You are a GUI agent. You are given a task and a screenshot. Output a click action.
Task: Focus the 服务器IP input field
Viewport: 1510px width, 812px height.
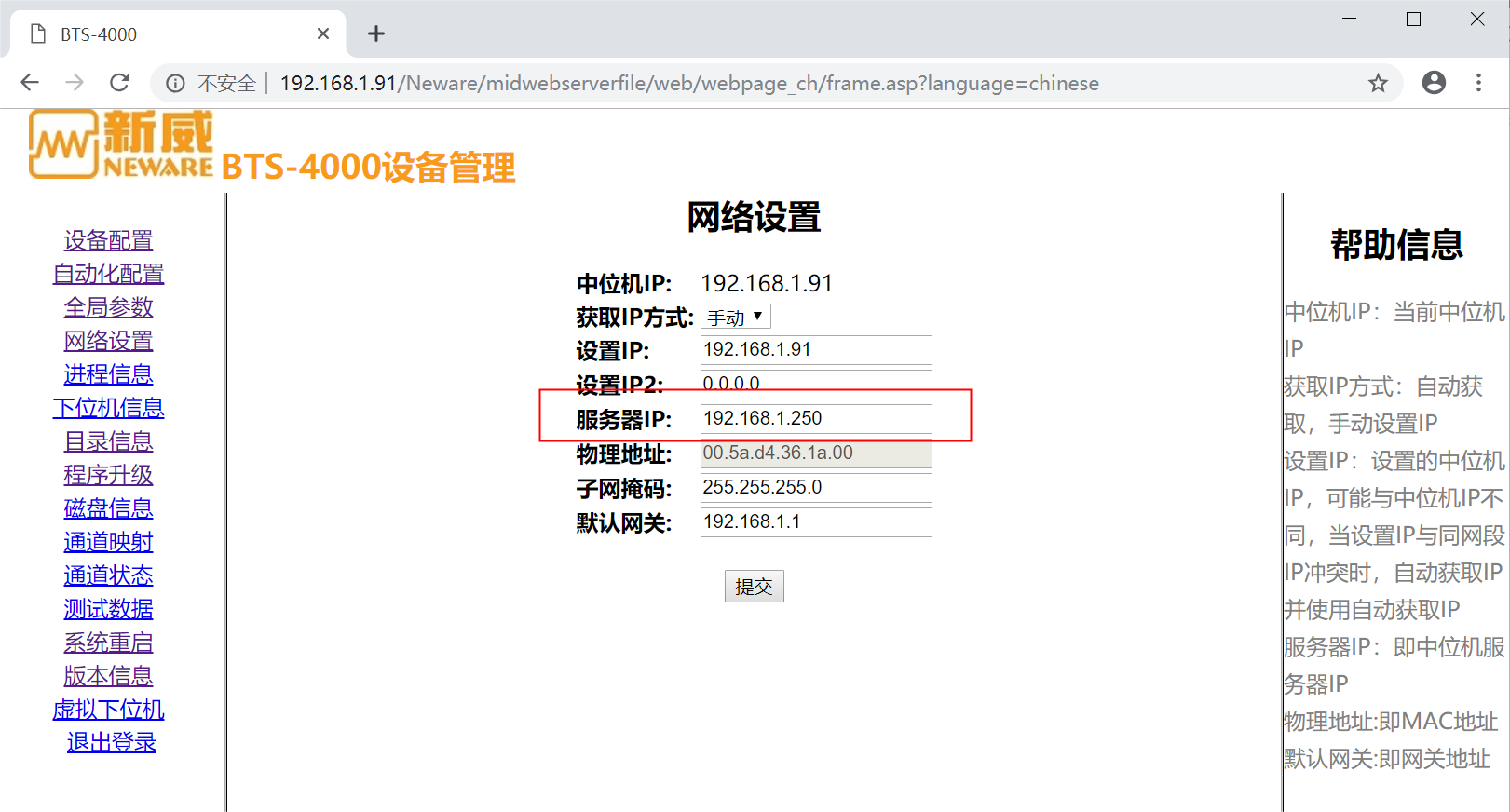point(816,419)
